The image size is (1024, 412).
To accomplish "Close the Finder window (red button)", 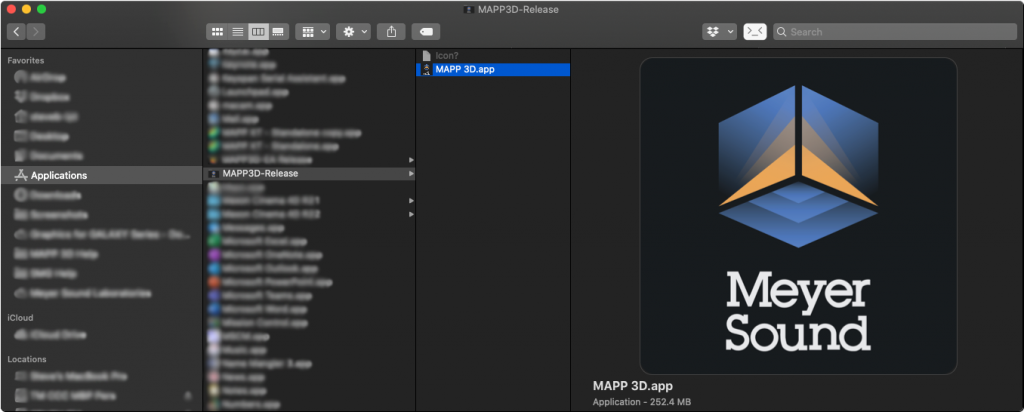I will coord(11,10).
